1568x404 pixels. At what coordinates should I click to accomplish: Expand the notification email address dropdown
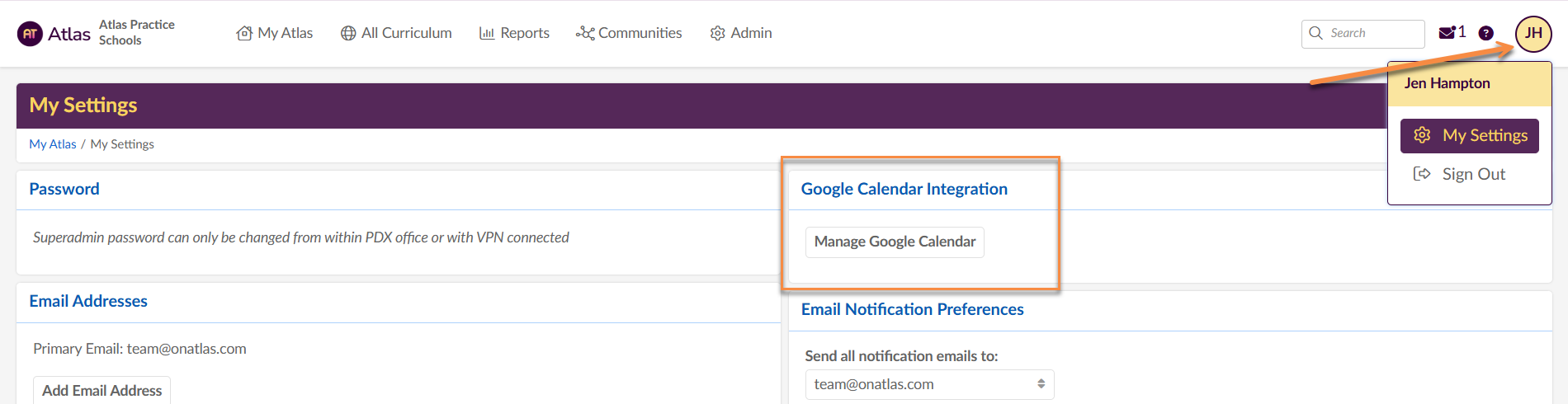[929, 384]
